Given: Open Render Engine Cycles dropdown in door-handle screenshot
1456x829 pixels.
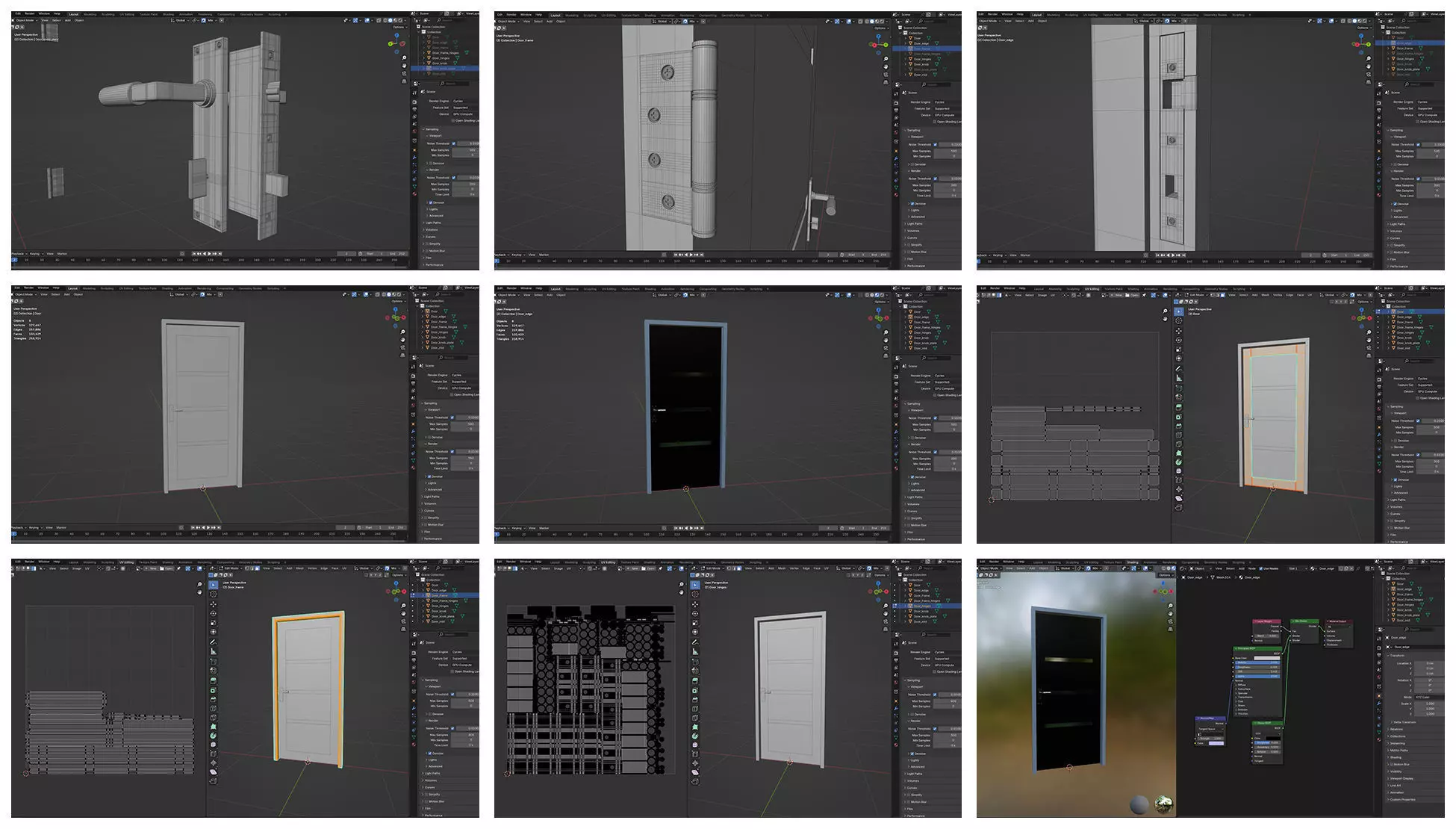Looking at the screenshot, I should (465, 101).
